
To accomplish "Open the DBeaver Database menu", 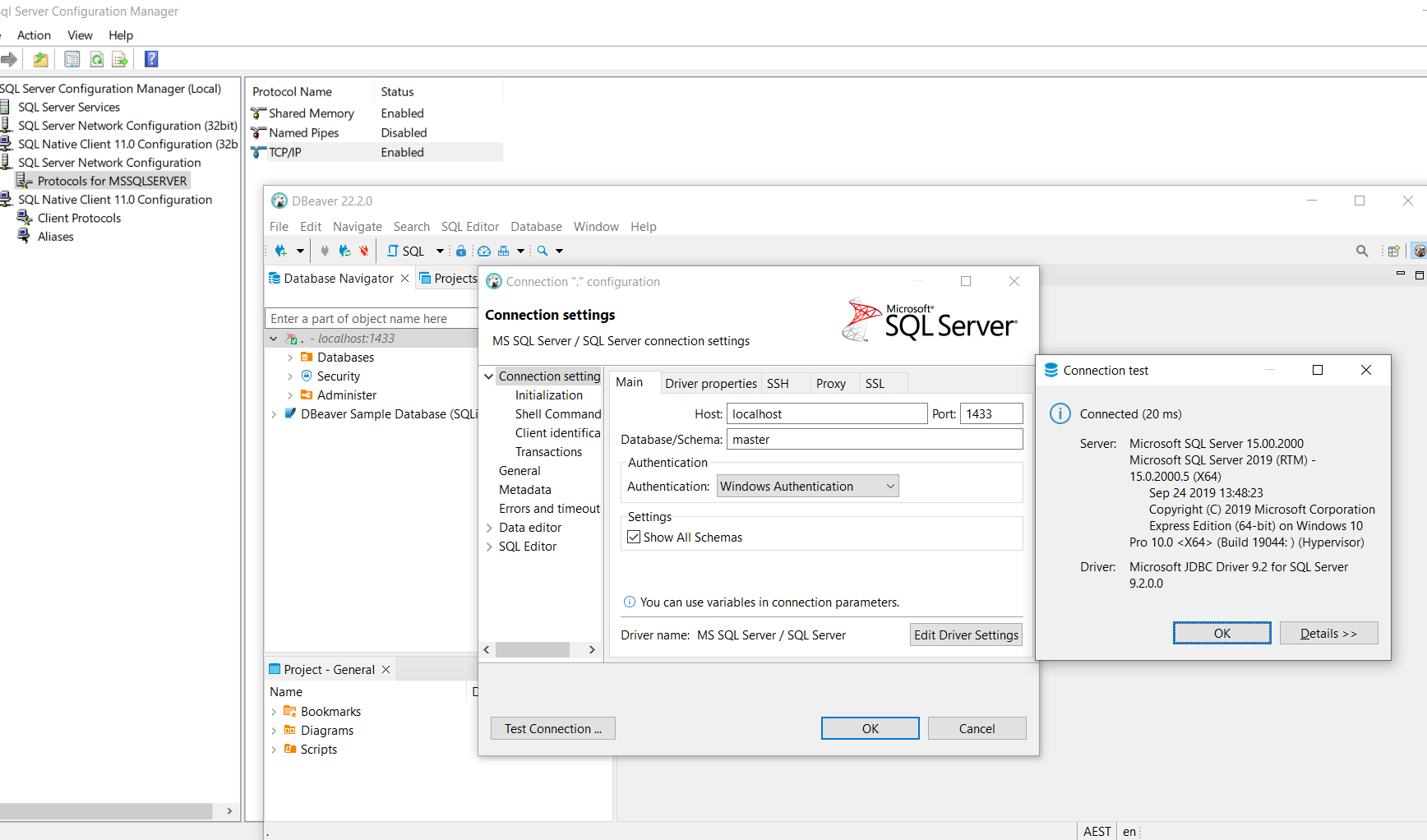I will coord(536,227).
